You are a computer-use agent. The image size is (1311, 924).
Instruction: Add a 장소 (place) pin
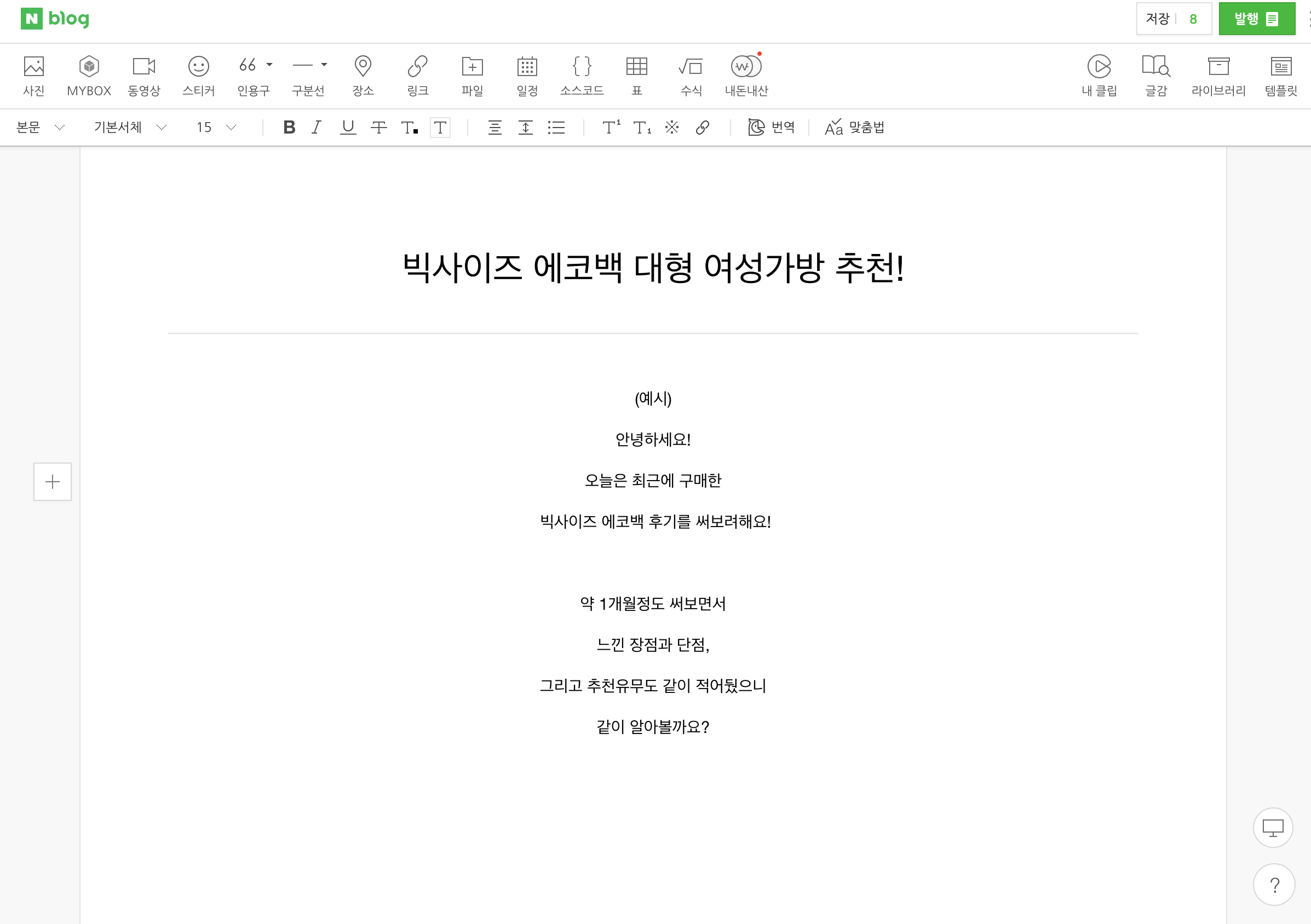(363, 67)
